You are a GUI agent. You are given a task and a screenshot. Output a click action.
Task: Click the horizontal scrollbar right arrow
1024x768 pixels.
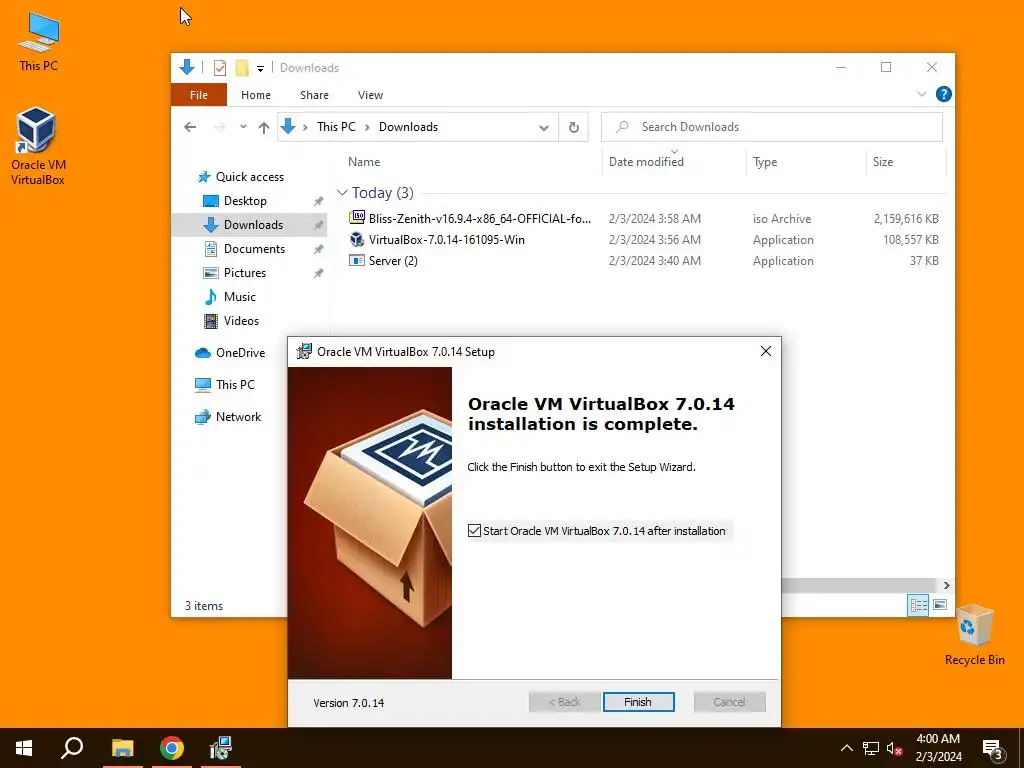tap(946, 585)
